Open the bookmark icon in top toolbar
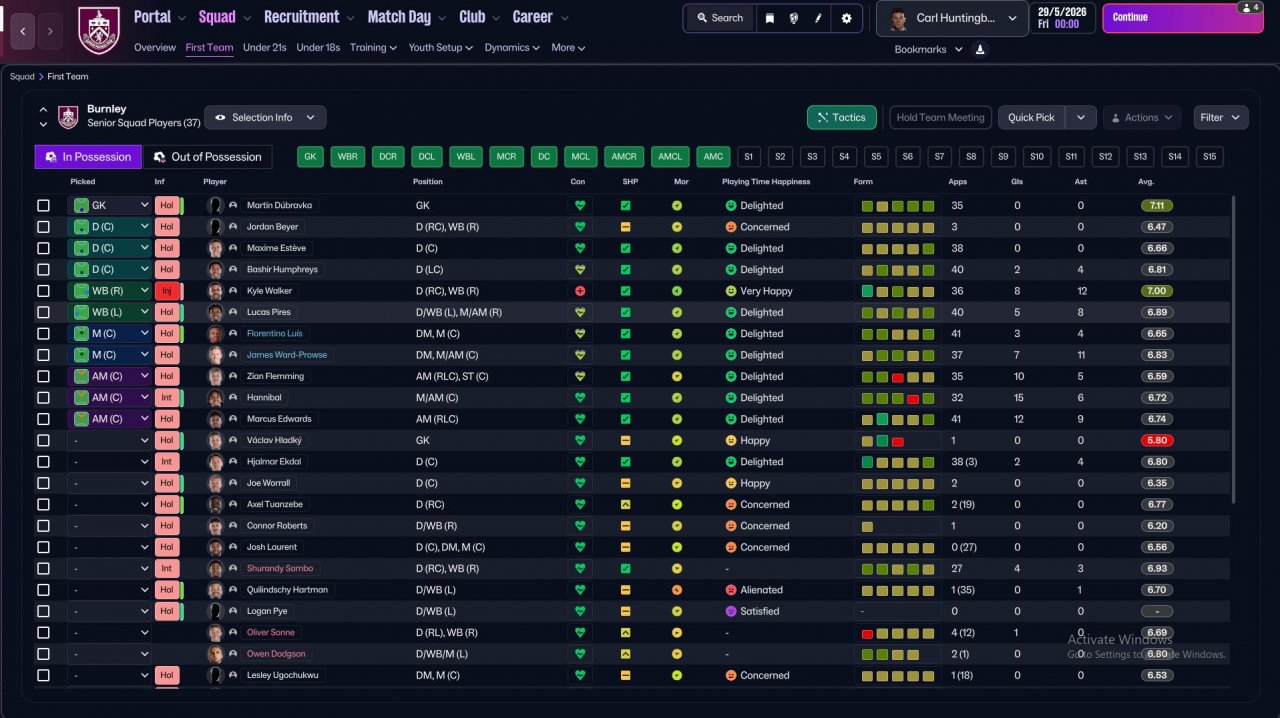The width and height of the screenshot is (1280, 718). tap(769, 18)
